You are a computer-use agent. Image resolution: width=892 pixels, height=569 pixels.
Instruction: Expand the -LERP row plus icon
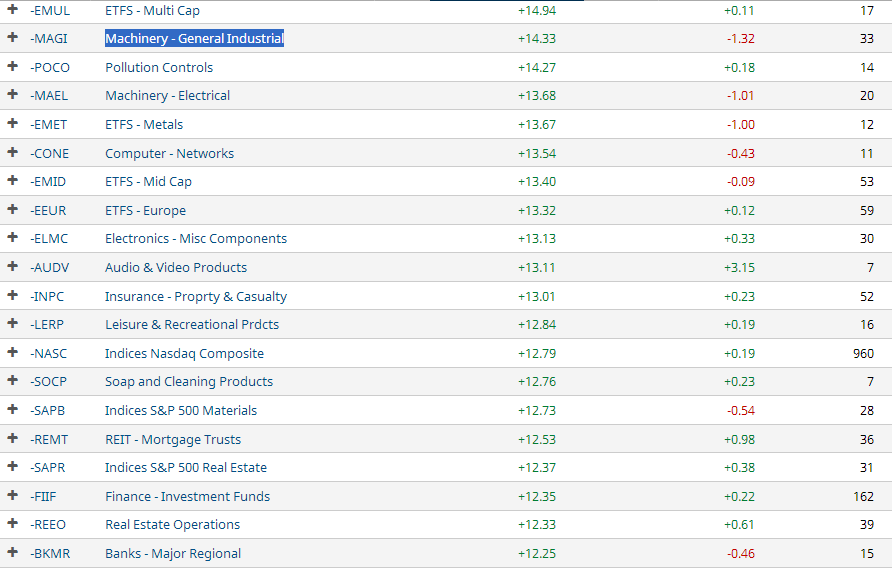tap(12, 323)
